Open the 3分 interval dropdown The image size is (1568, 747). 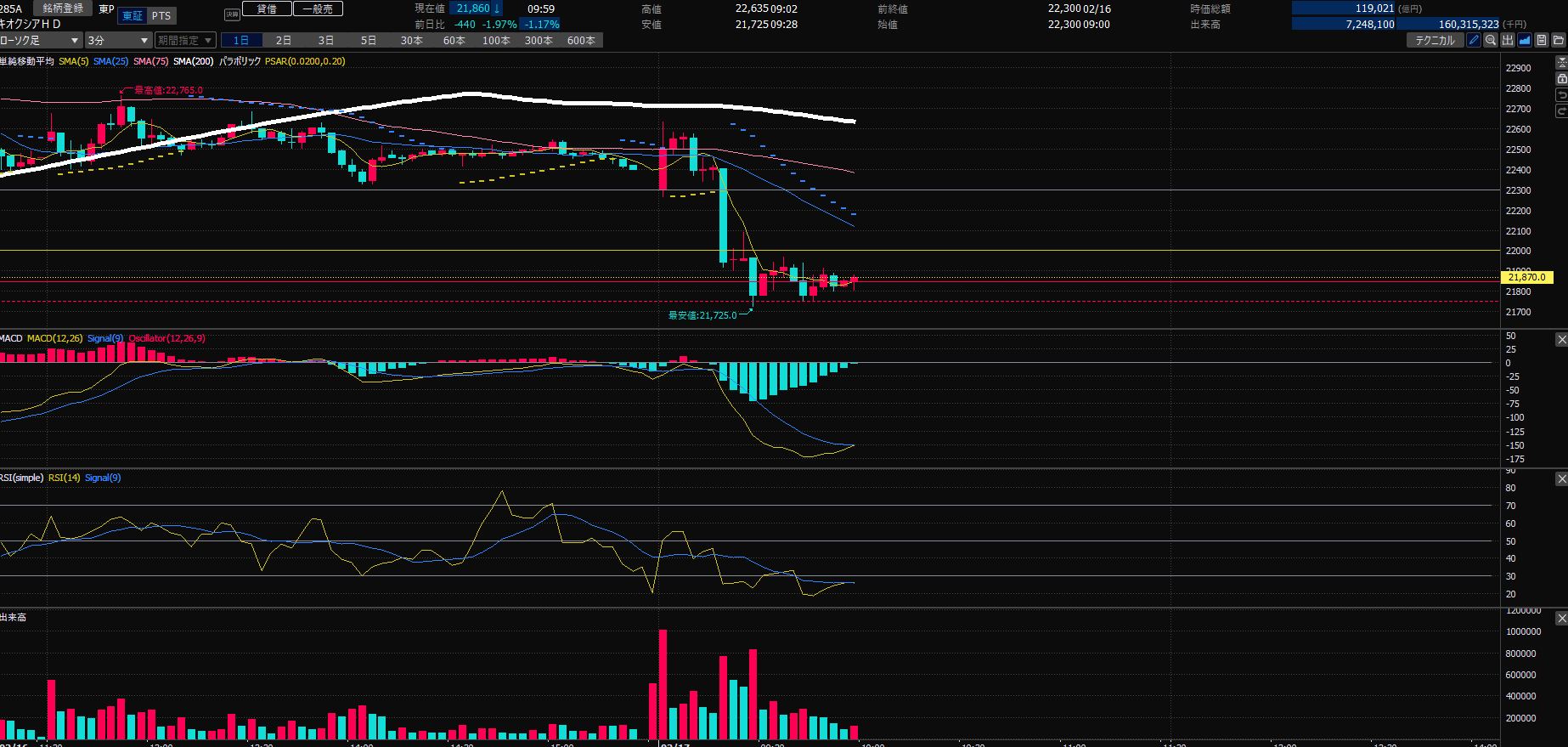point(118,41)
